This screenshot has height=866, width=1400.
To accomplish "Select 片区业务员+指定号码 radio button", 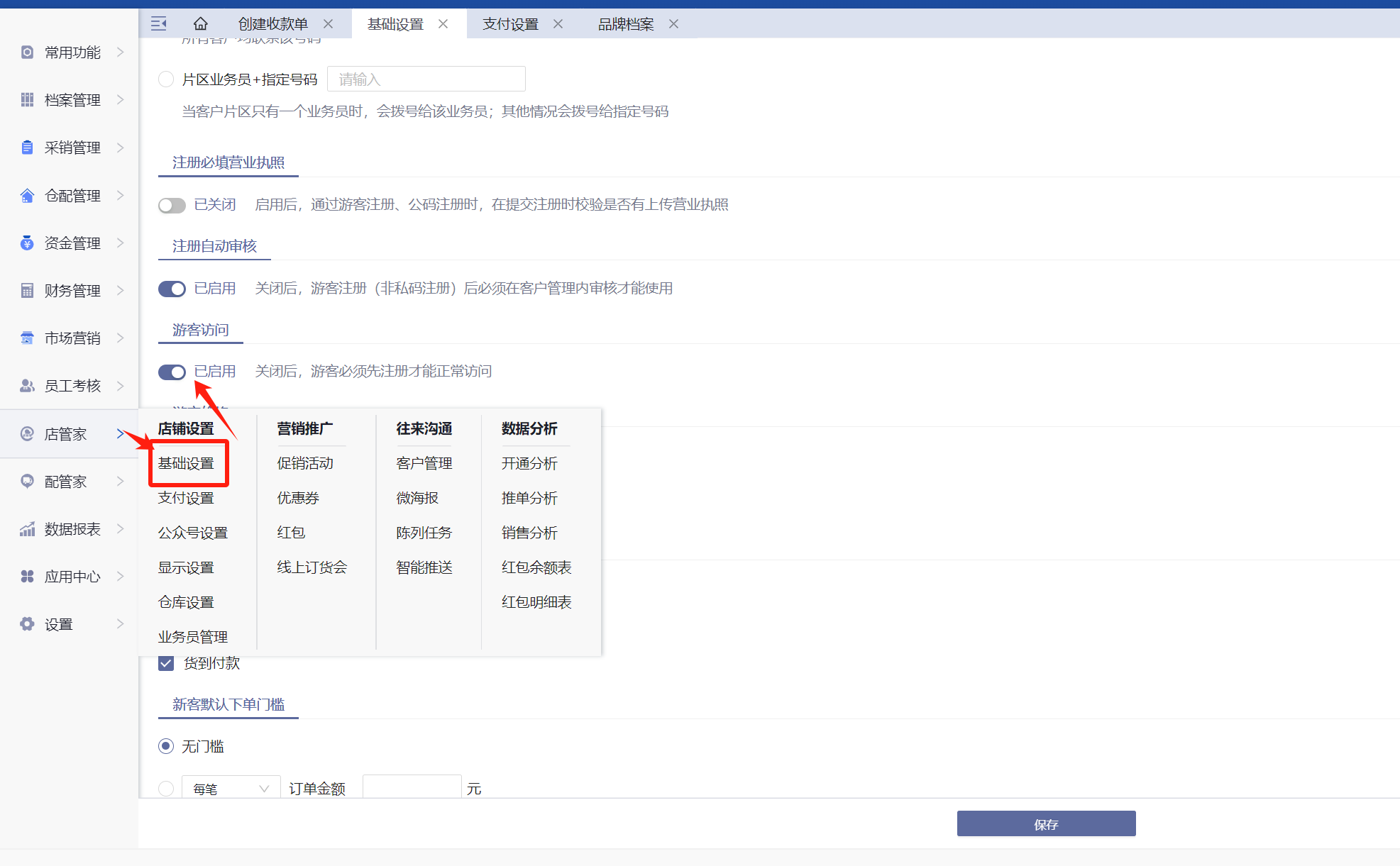I will (166, 79).
